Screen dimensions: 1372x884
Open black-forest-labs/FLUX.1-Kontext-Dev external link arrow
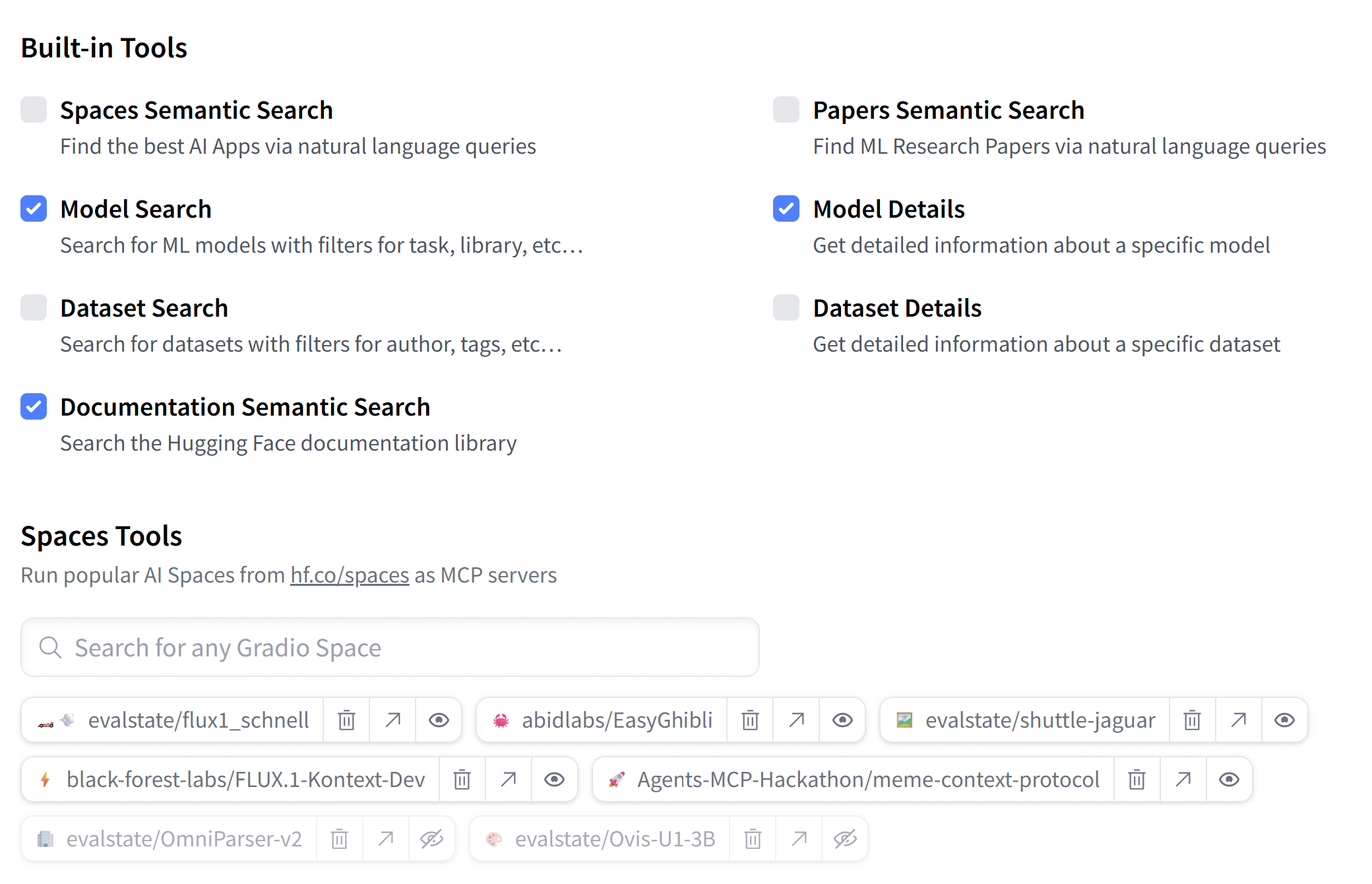tap(508, 779)
